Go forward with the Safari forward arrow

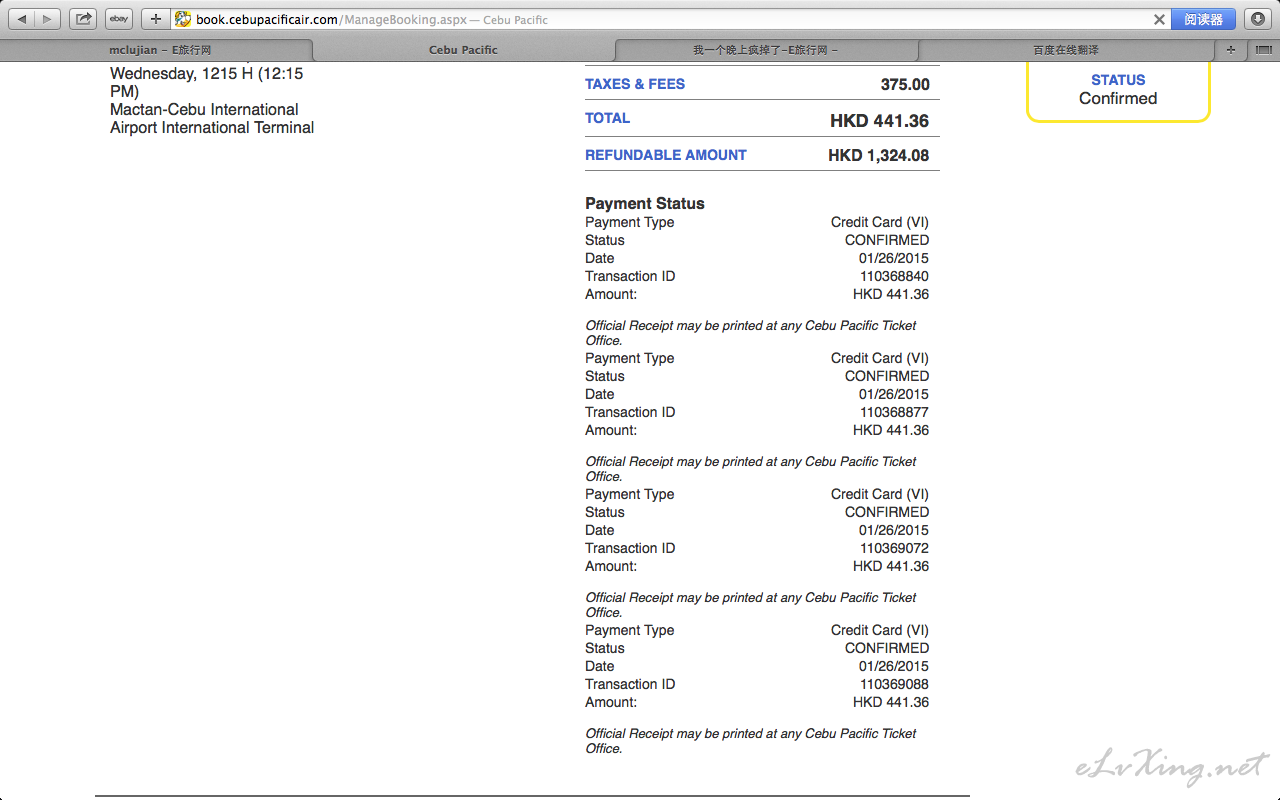click(48, 19)
